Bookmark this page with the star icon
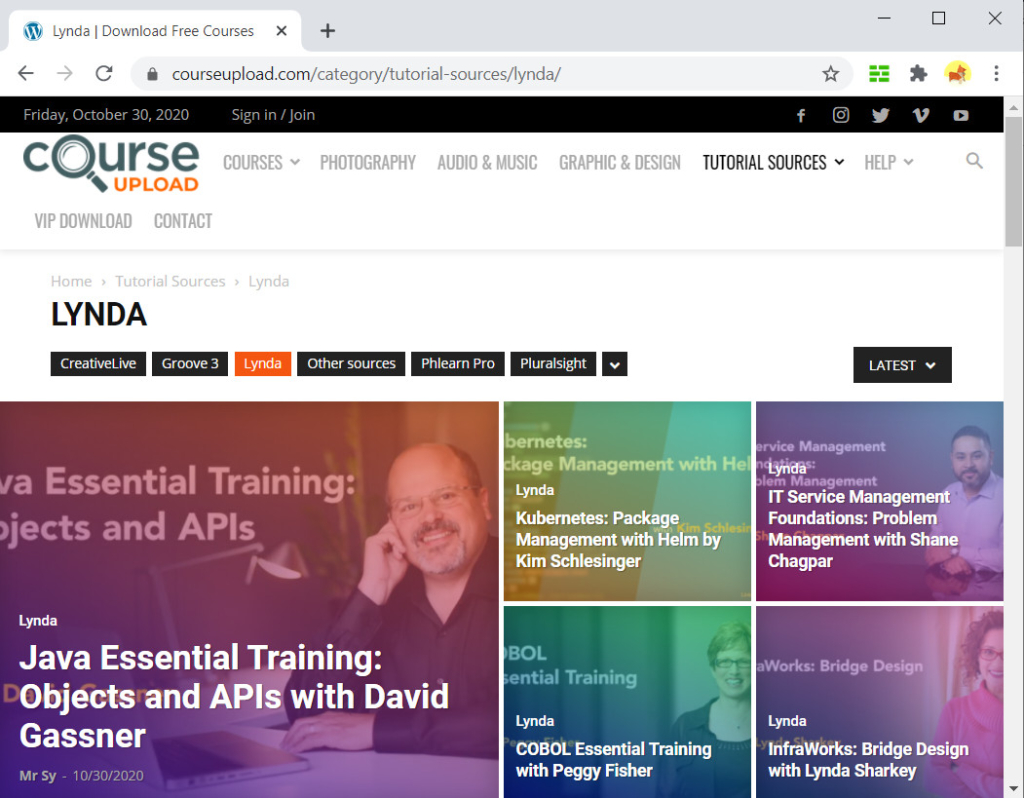Image resolution: width=1024 pixels, height=798 pixels. [x=830, y=74]
